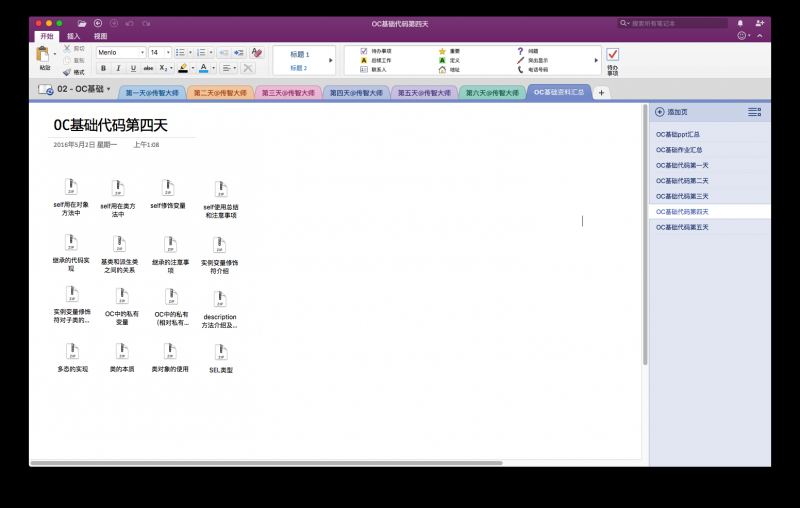Apply bold formatting to text

tap(104, 68)
